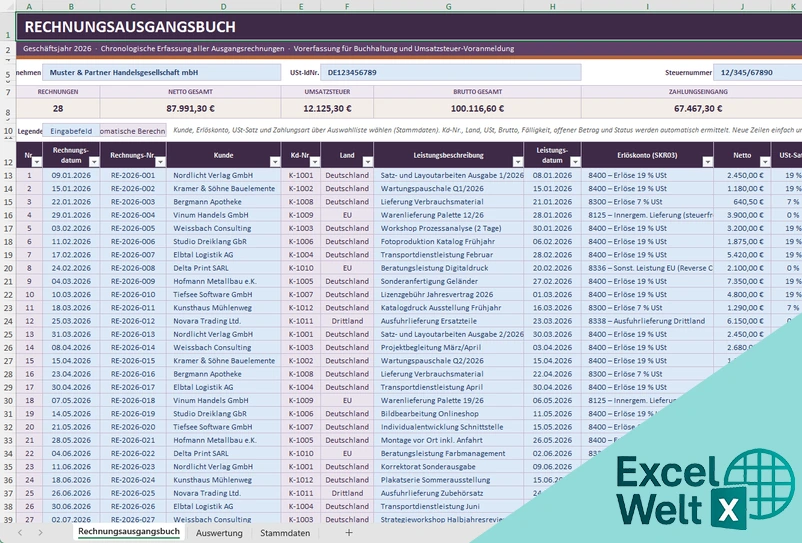Click the USt-IdNr. field DE123456789
The image size is (802, 543).
[451, 73]
